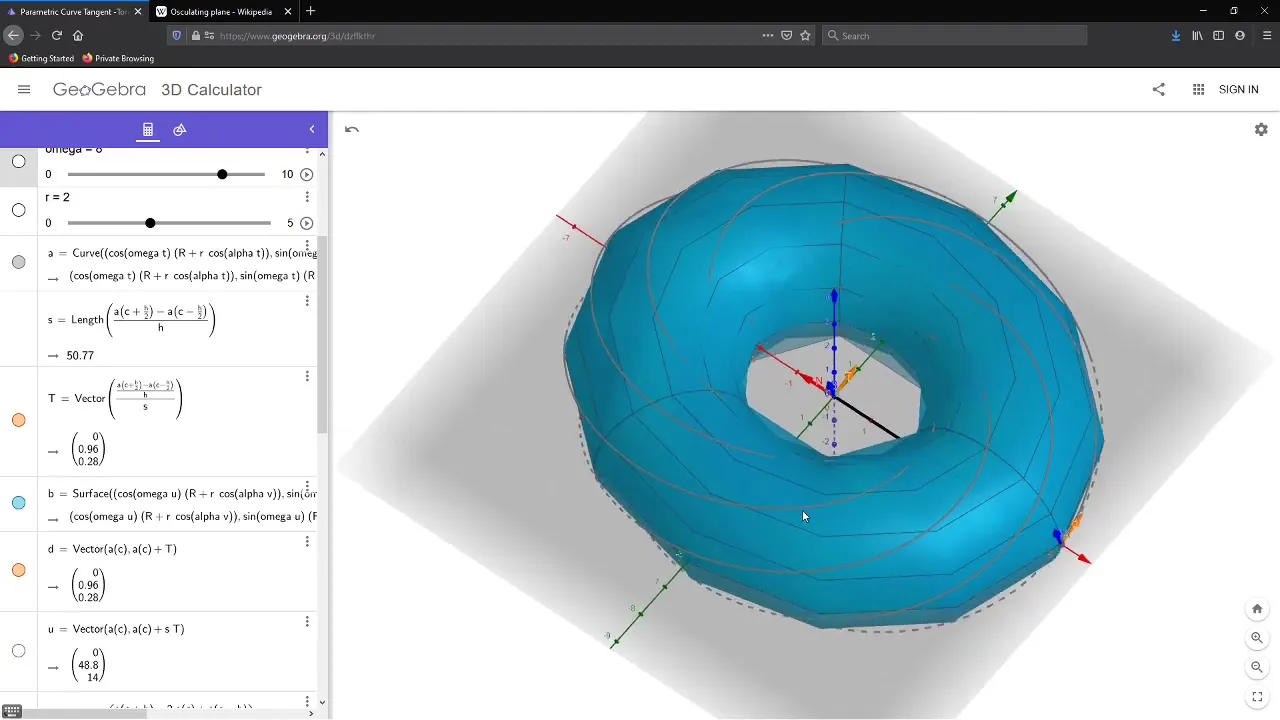Select the curve a definition text
Image resolution: width=1280 pixels, height=720 pixels.
(182, 253)
